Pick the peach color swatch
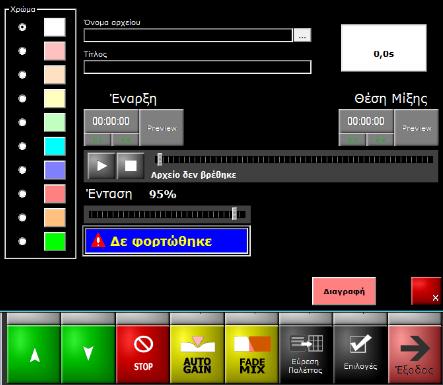The width and height of the screenshot is (443, 385). coord(55,75)
